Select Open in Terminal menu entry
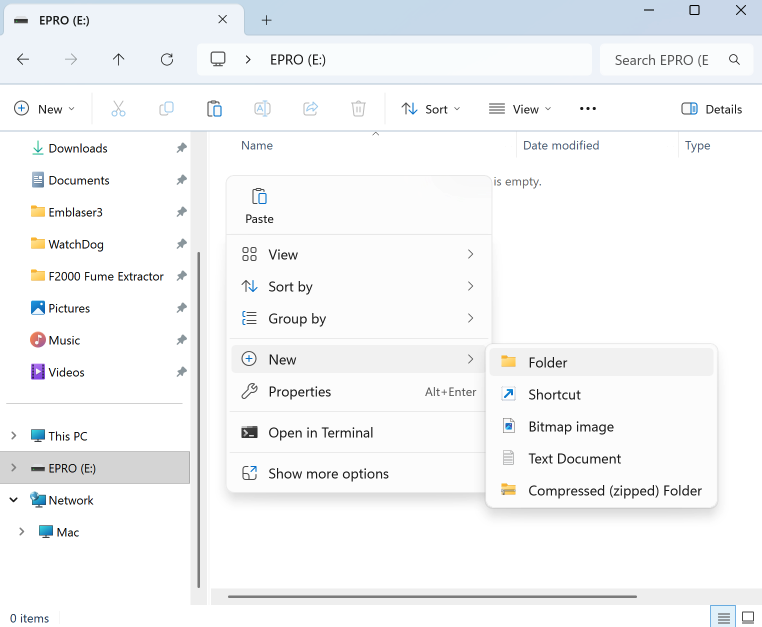Image resolution: width=762 pixels, height=627 pixels. click(x=320, y=433)
